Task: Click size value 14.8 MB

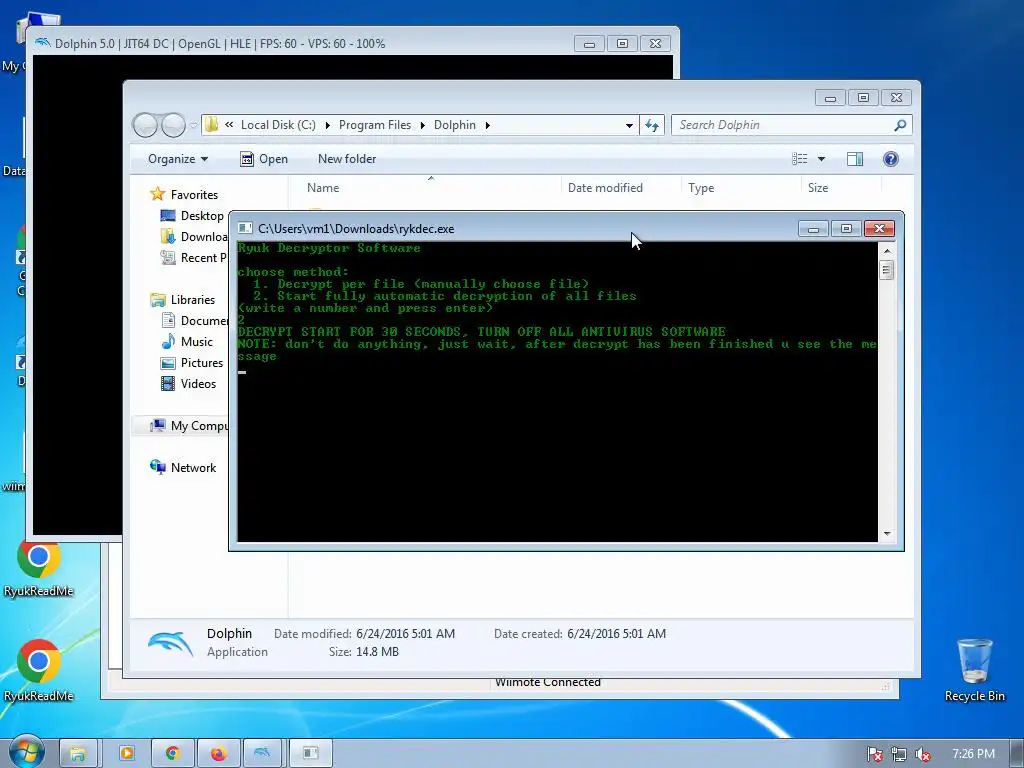Action: pos(377,652)
